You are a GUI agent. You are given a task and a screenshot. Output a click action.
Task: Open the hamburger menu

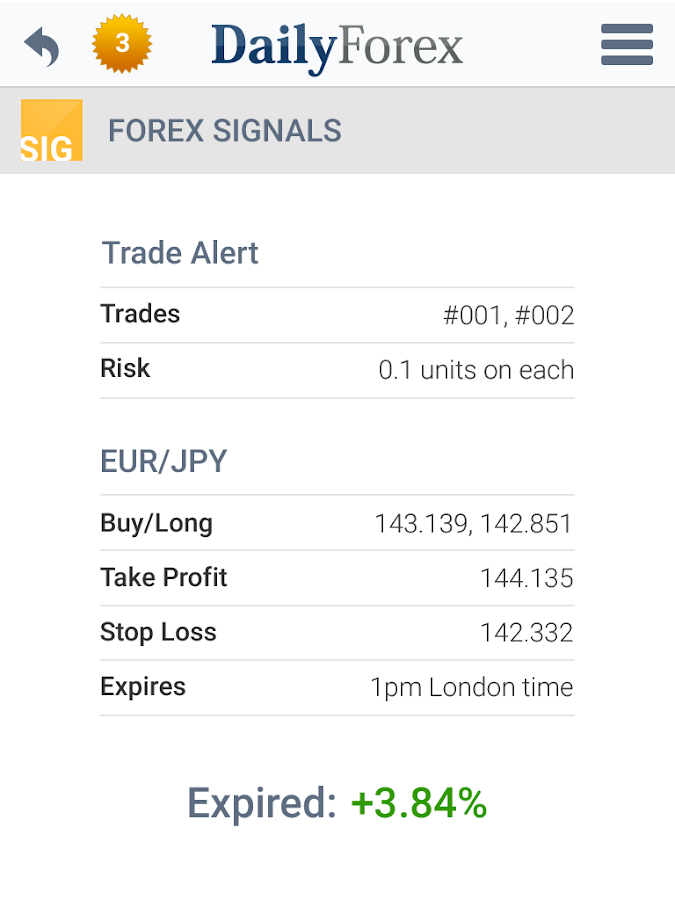(x=627, y=45)
